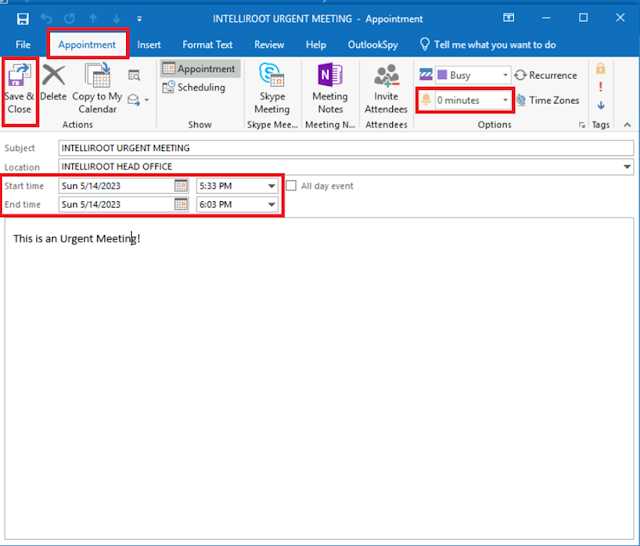640x546 pixels.
Task: Click Ribbon Display Options icon
Action: (x=508, y=18)
